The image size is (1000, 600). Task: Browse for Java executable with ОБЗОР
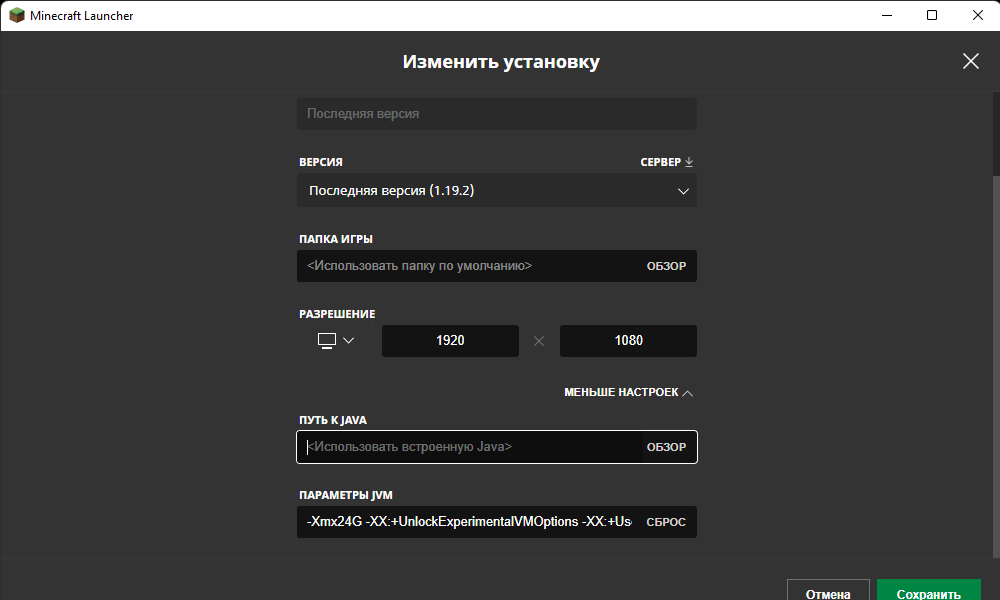(666, 447)
